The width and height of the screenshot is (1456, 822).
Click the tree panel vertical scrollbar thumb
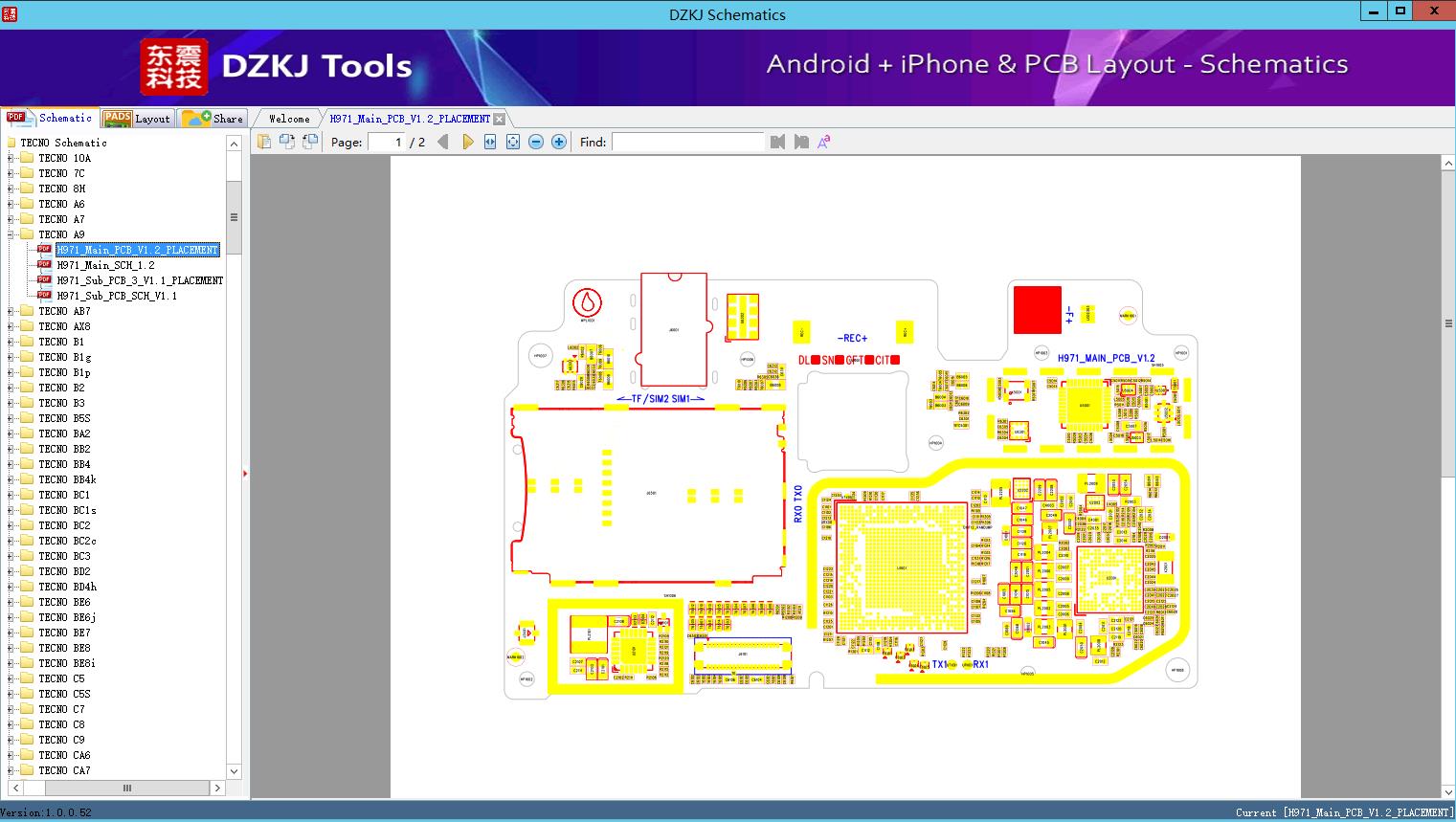(x=234, y=217)
